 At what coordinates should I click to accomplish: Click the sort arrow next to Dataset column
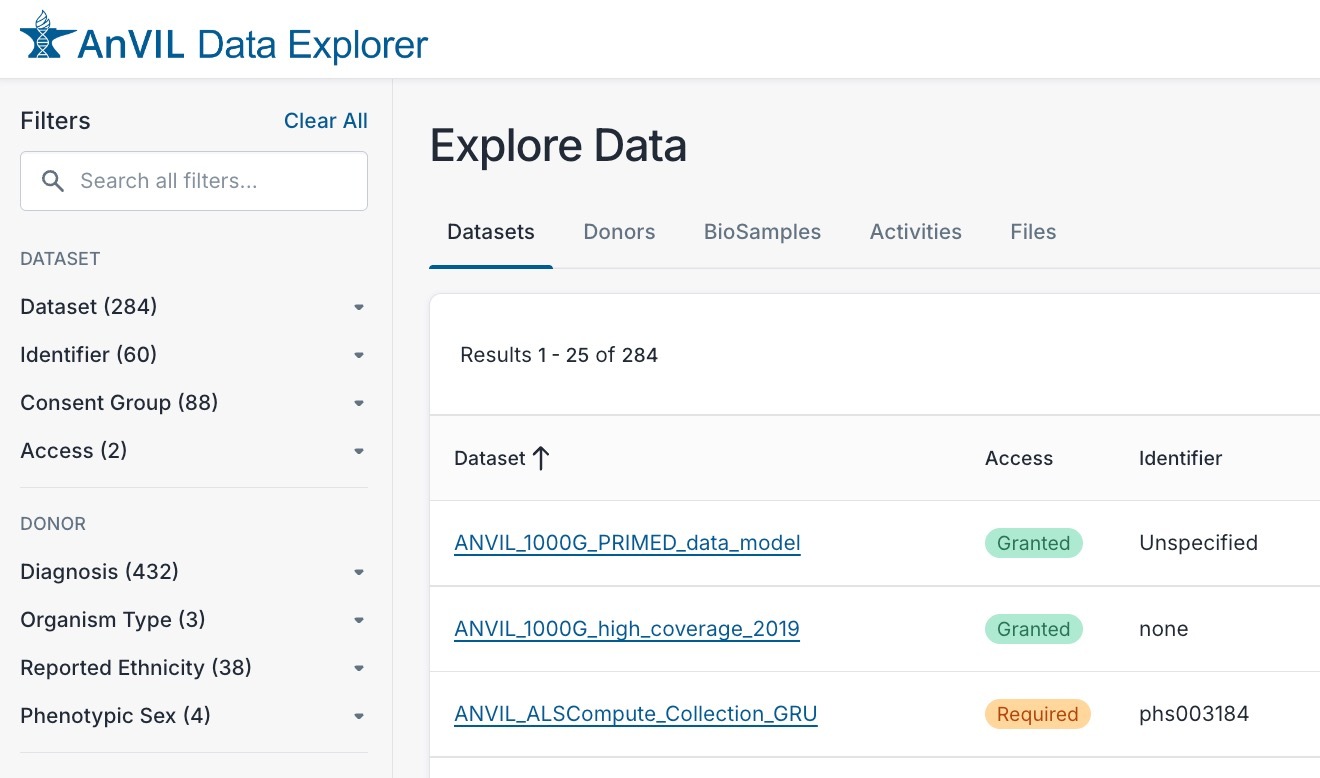541,459
